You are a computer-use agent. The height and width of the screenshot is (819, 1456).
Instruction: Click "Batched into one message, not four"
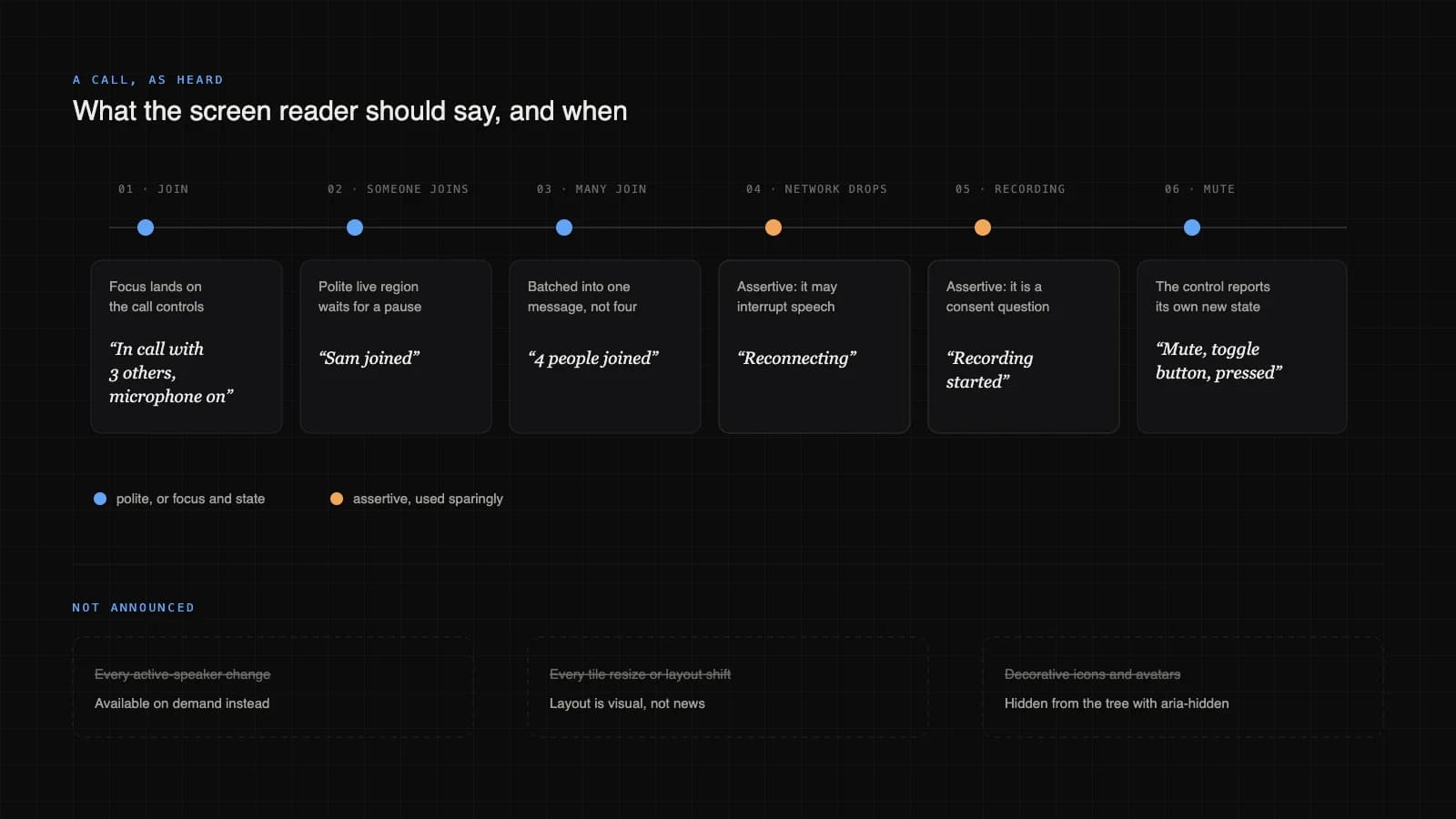[x=582, y=297]
